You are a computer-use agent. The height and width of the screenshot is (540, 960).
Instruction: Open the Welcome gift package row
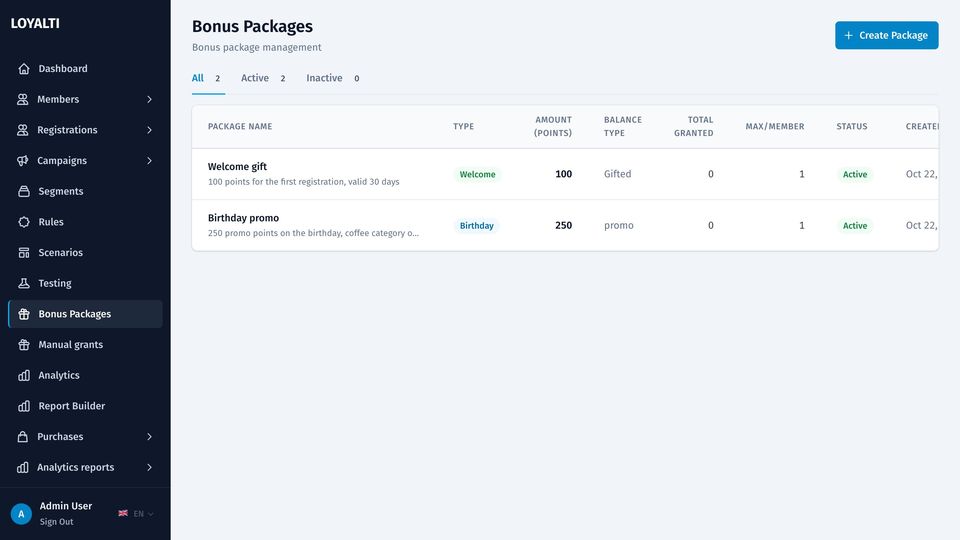point(564,174)
